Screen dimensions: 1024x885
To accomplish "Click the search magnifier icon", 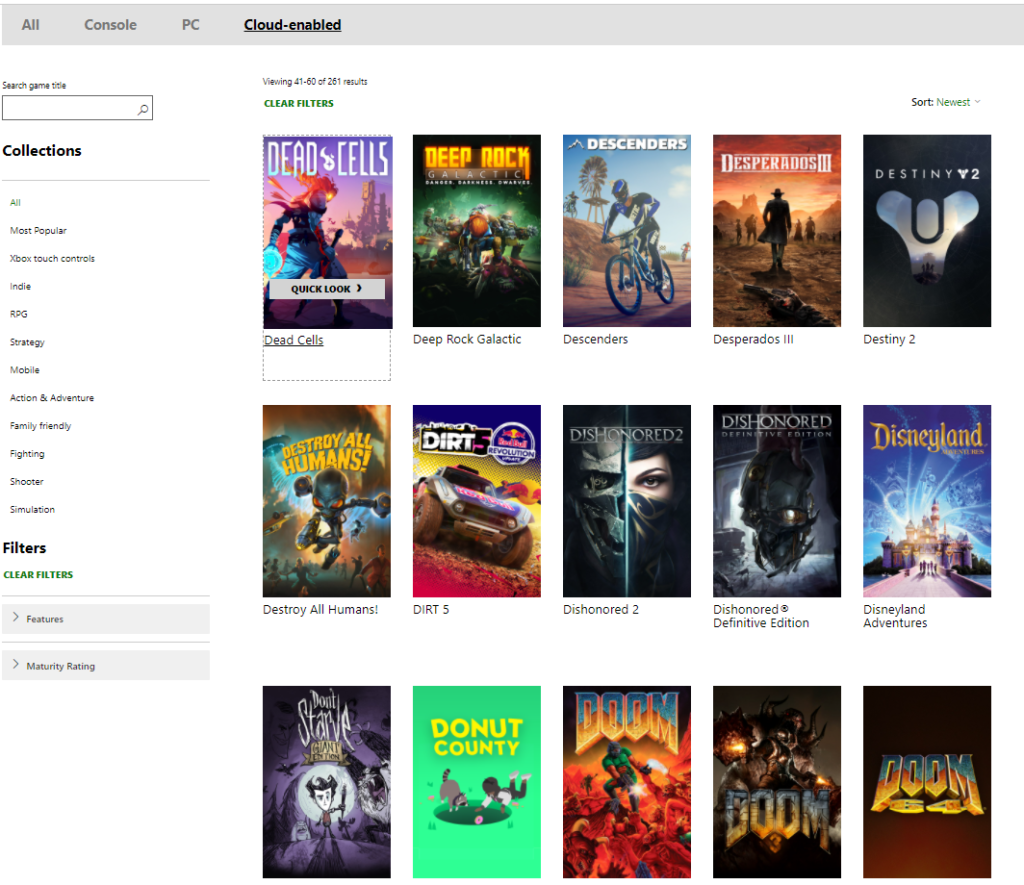I will (x=143, y=109).
